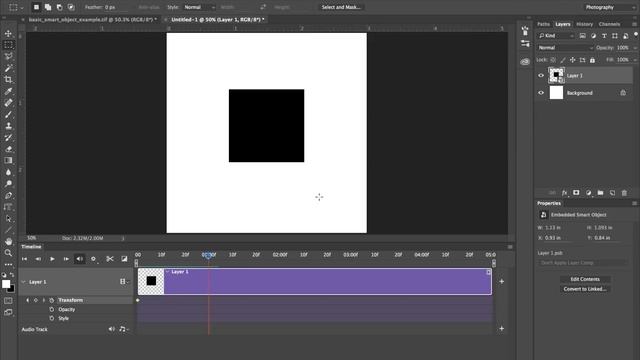Select the Clone Stamp tool

point(8,126)
